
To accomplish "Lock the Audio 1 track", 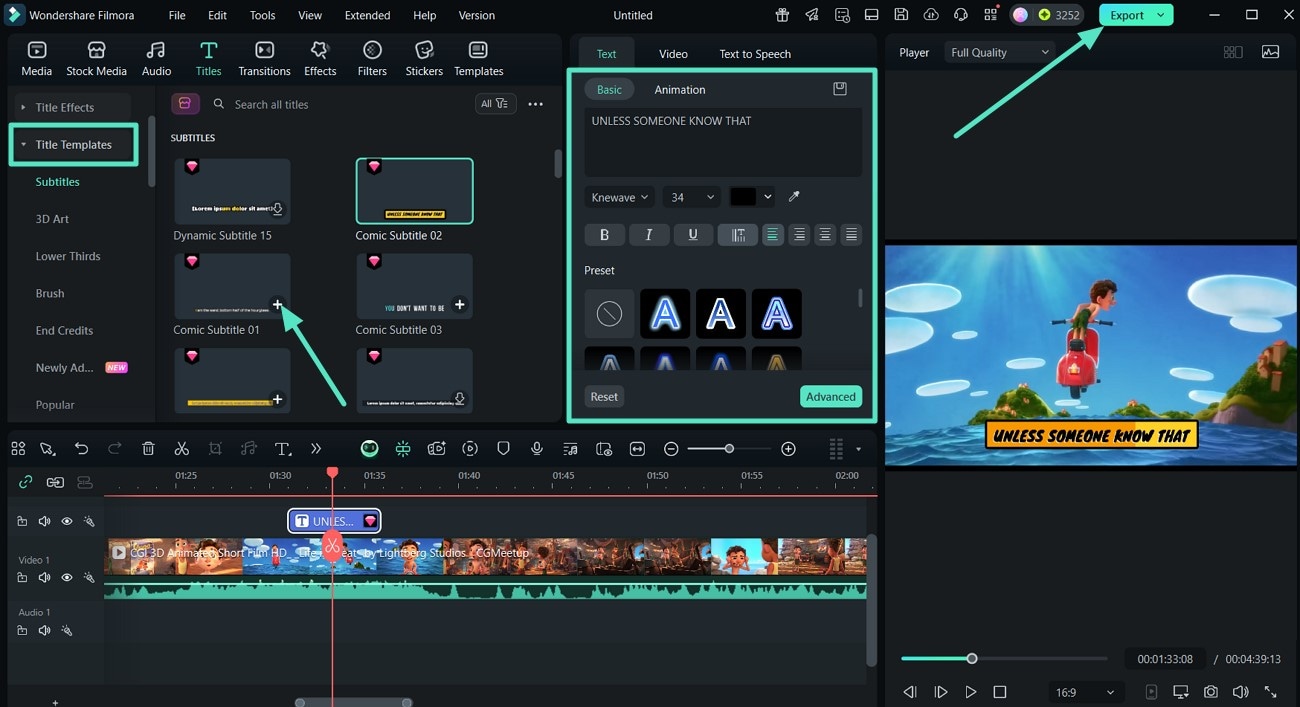I will tap(22, 631).
